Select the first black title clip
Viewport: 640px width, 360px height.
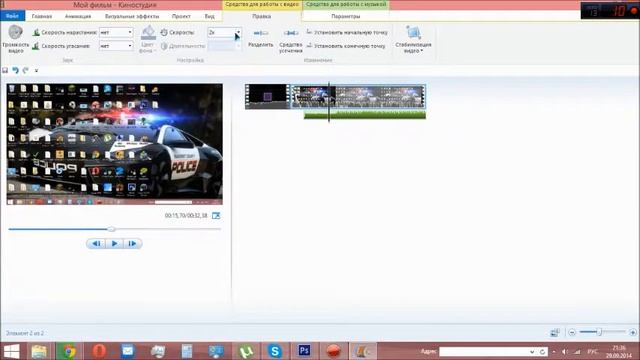point(267,96)
